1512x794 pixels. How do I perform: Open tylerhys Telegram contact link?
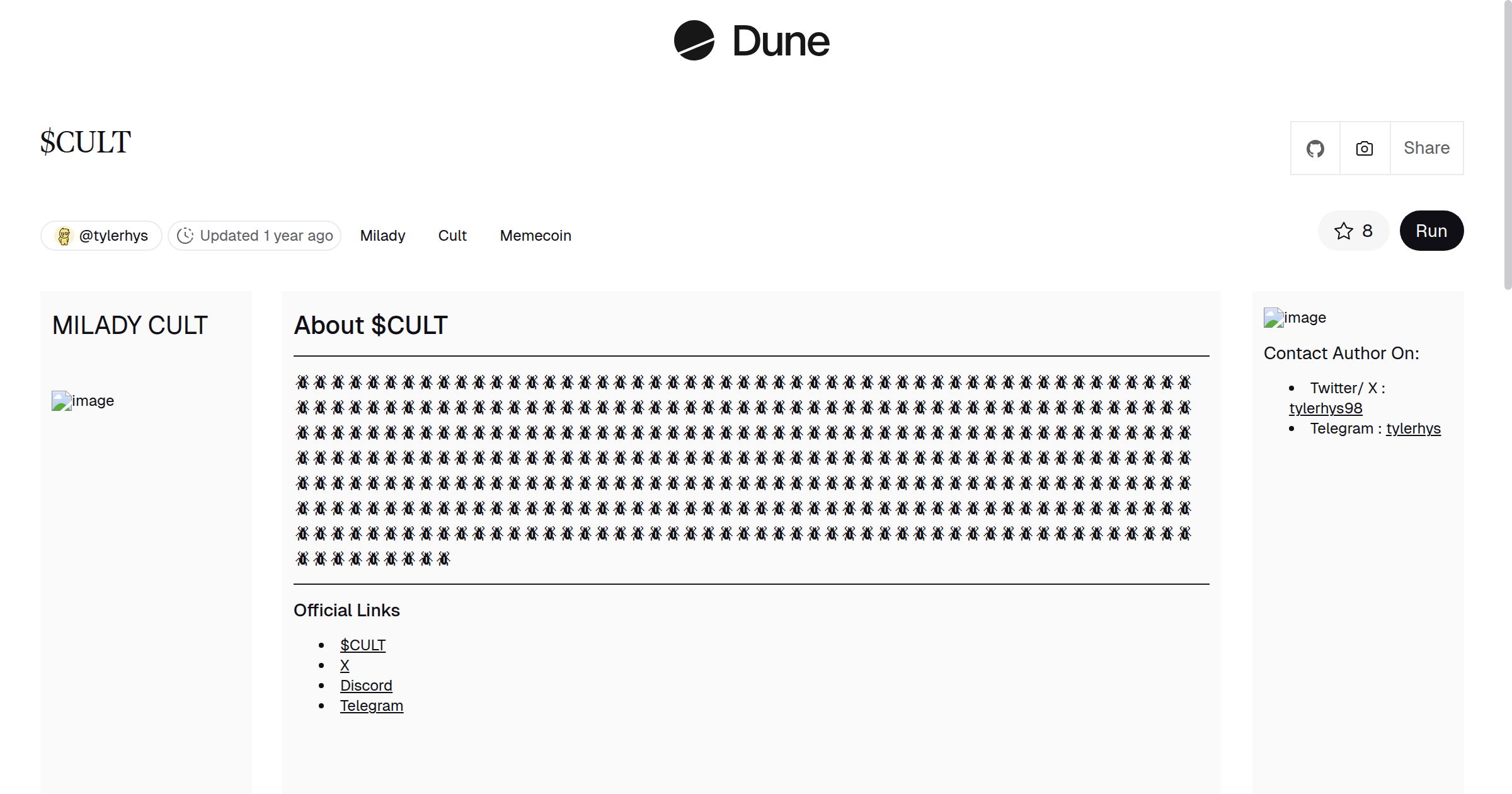(1413, 429)
